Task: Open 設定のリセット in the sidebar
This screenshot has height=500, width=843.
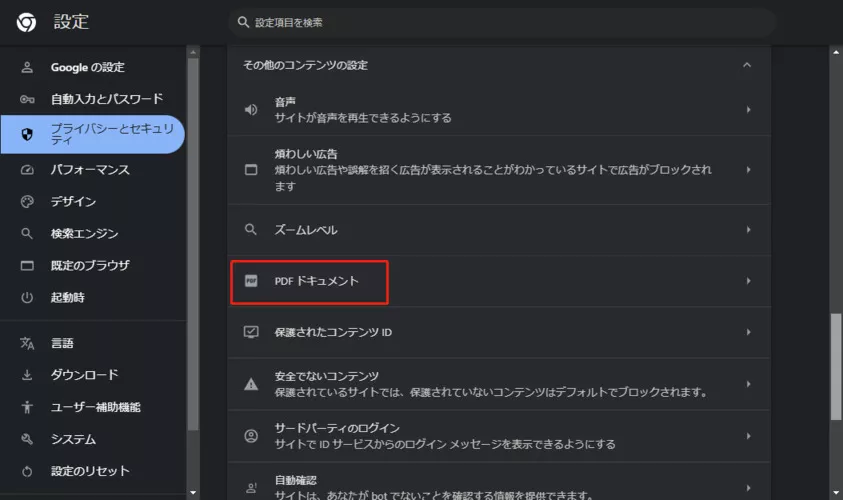Action: click(x=92, y=472)
